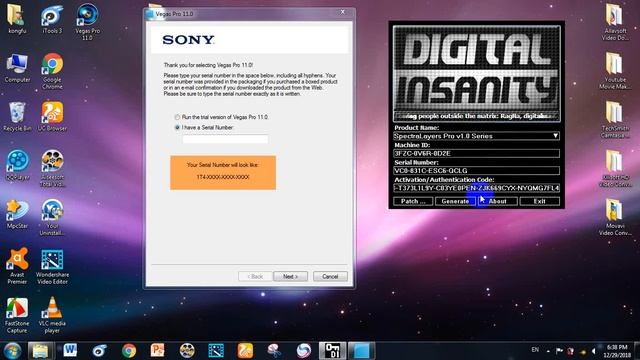The height and width of the screenshot is (360, 640).
Task: Open Youtube Movie Maker desktop folder
Action: point(615,71)
